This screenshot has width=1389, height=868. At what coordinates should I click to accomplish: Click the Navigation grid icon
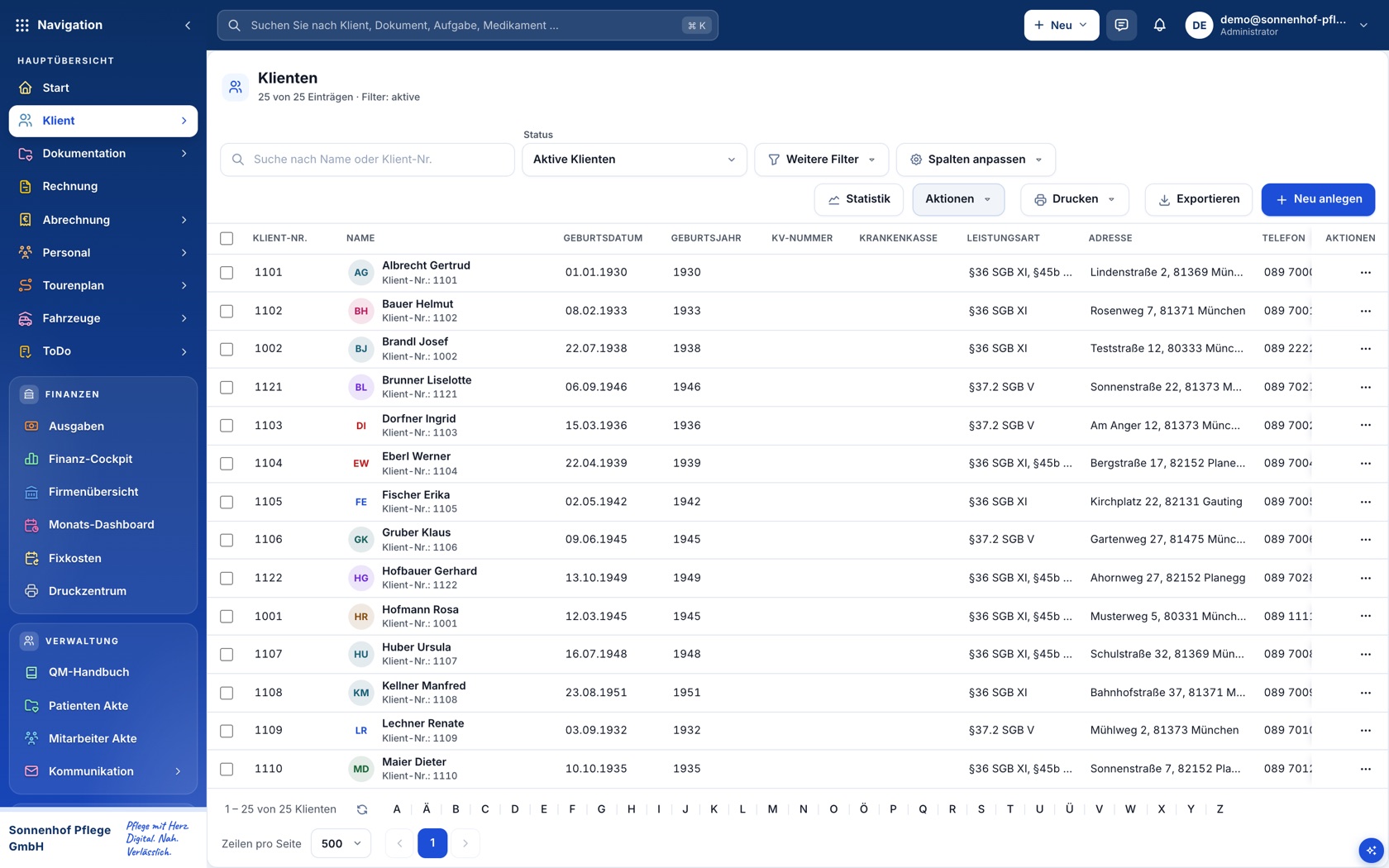pyautogui.click(x=22, y=25)
